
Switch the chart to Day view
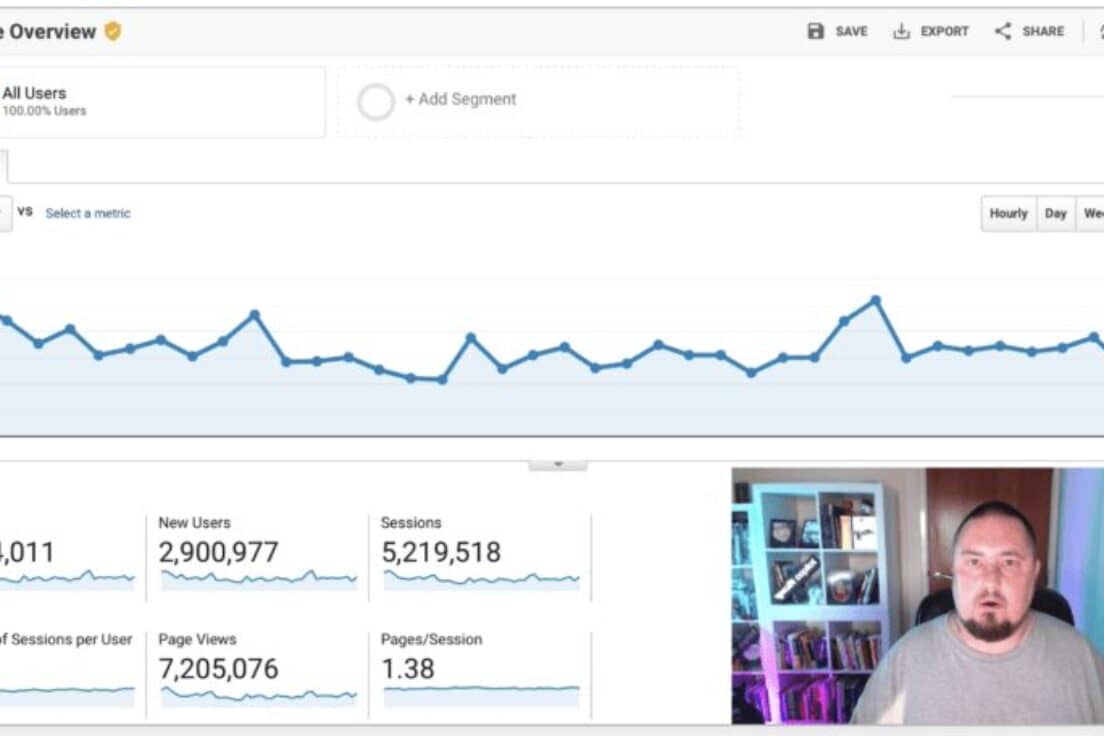[x=1054, y=213]
